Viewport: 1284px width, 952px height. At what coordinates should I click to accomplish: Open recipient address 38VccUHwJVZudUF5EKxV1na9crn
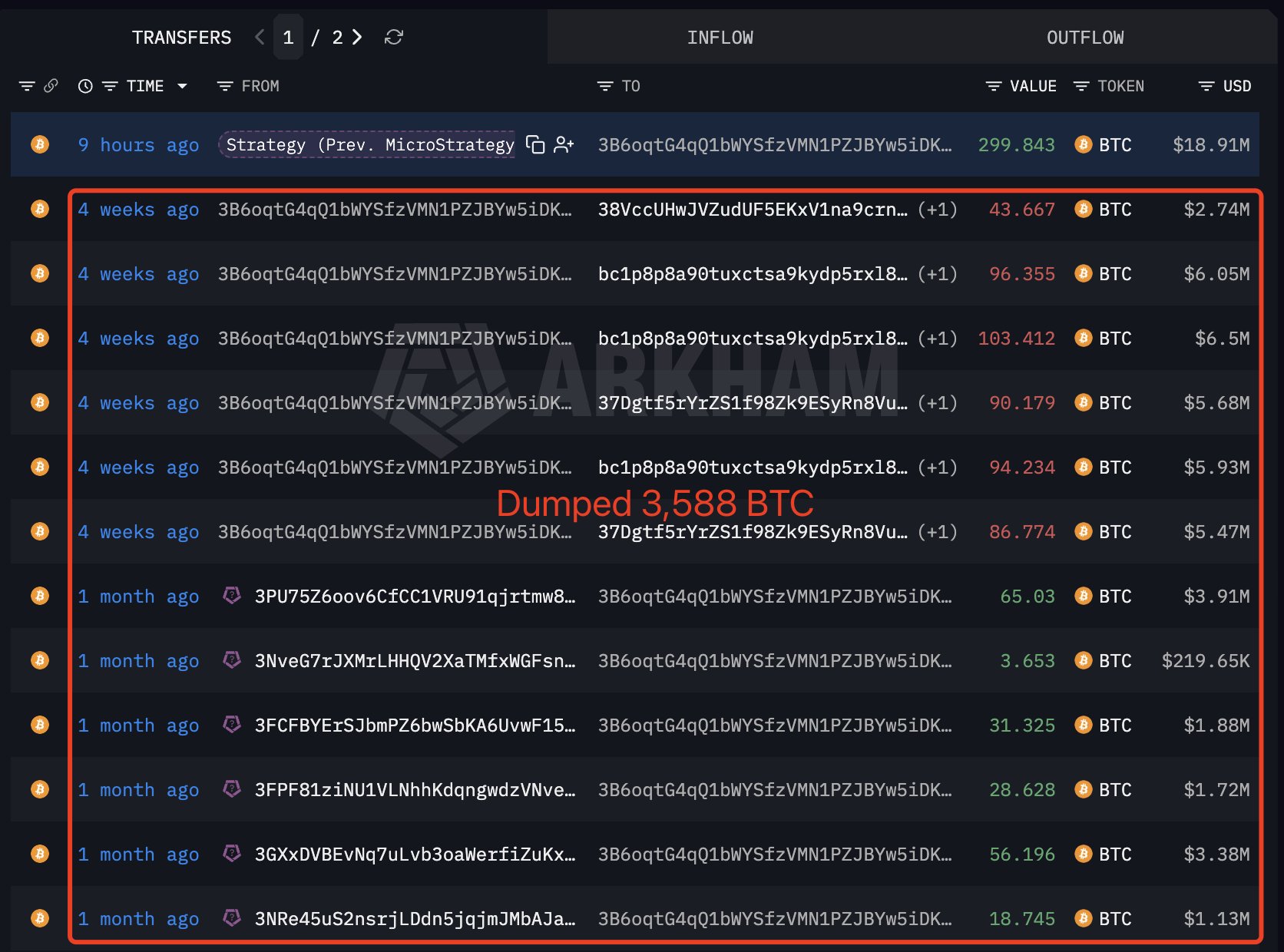(x=753, y=209)
